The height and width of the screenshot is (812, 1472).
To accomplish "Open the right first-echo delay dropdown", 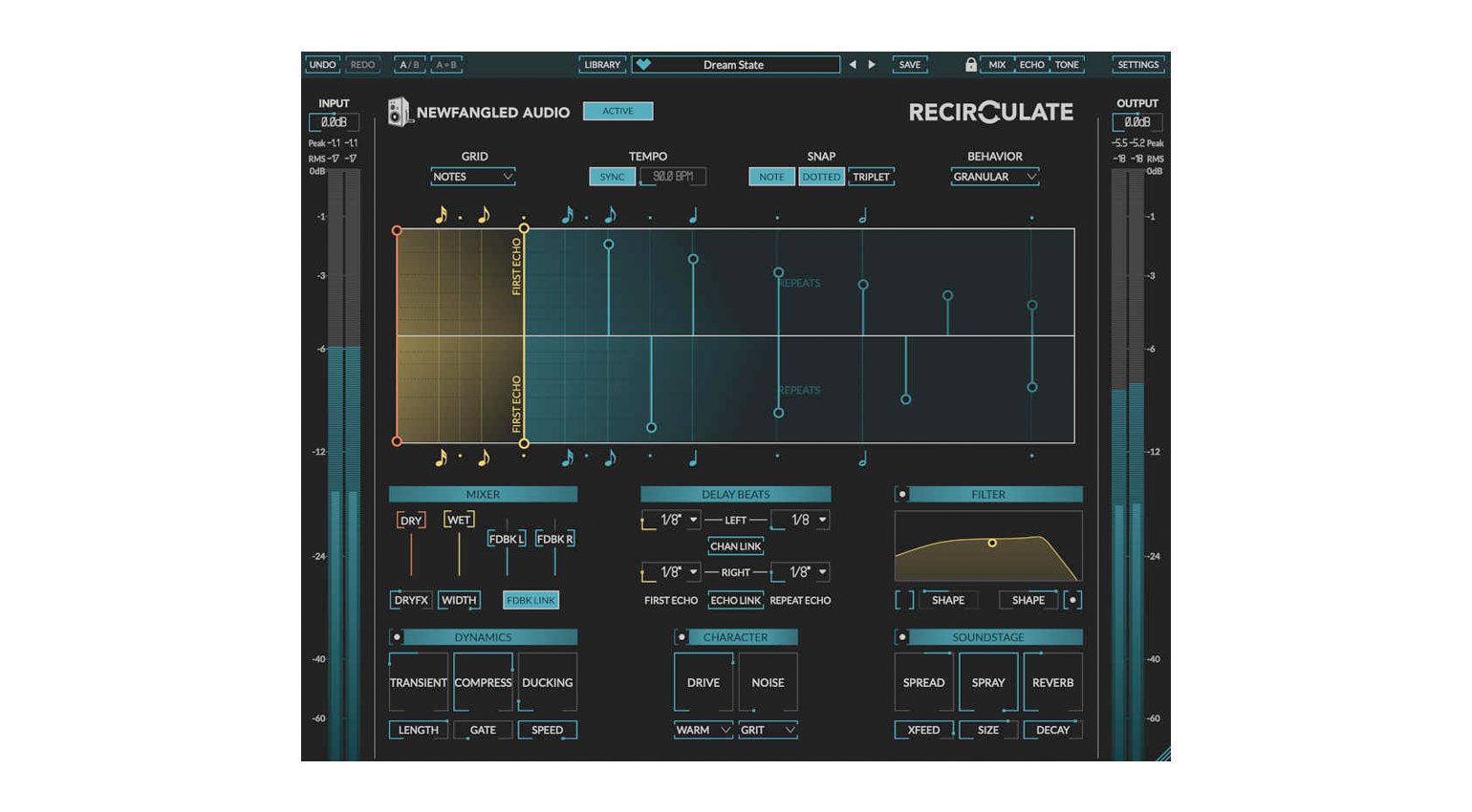I will [x=671, y=572].
